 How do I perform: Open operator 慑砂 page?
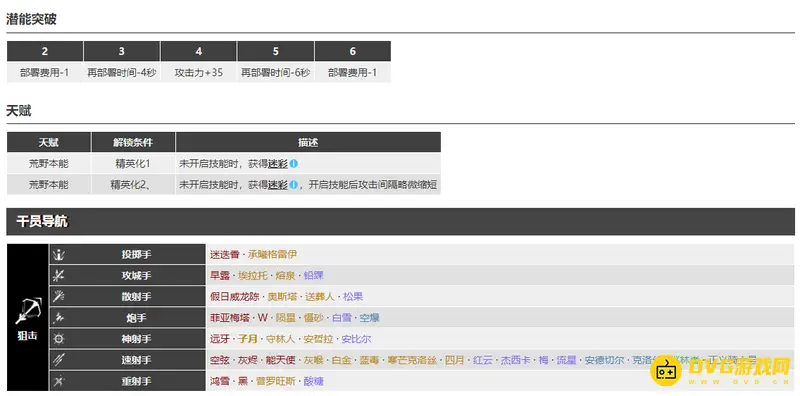314,318
